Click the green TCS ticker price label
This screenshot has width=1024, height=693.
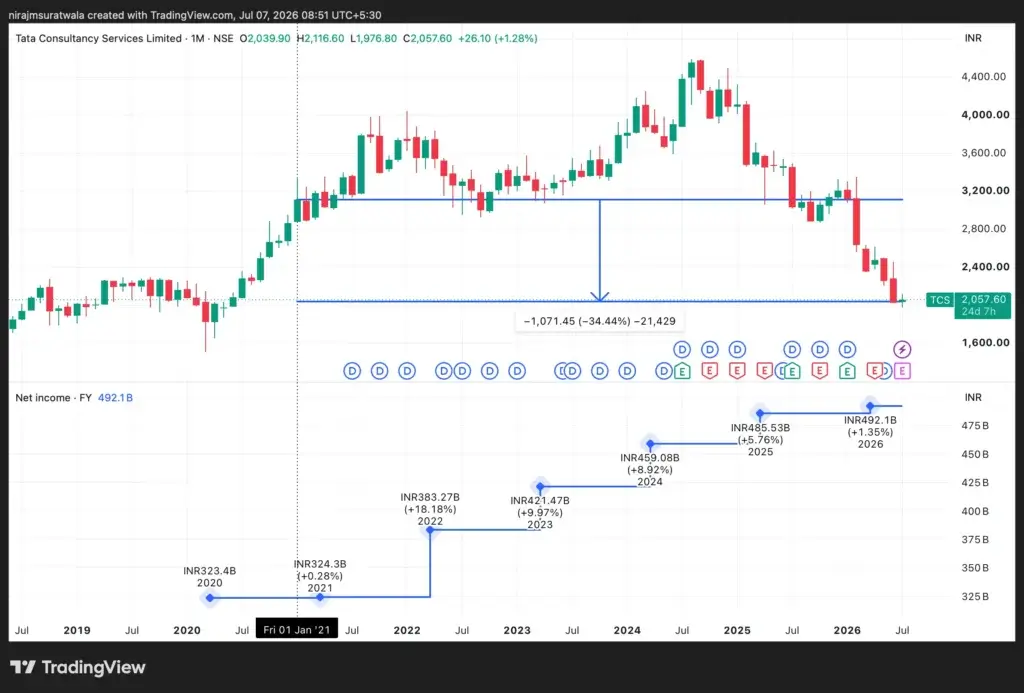pos(940,300)
